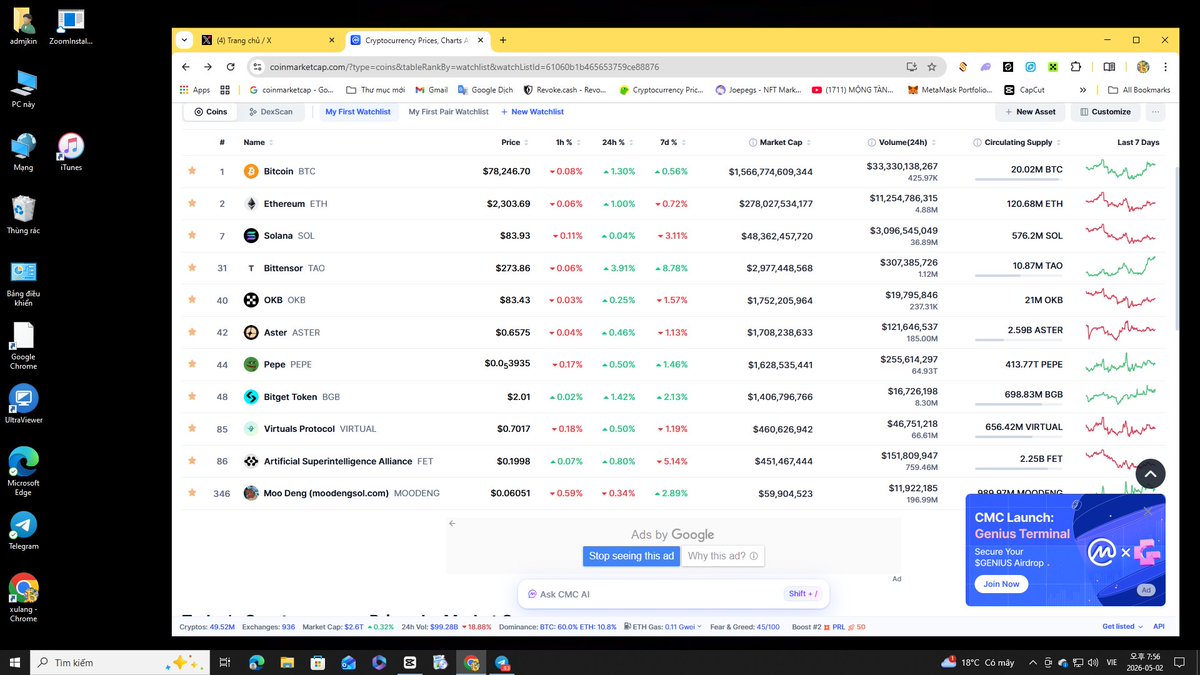Sort the table by Name column
Image resolution: width=1200 pixels, height=675 pixels.
(x=257, y=142)
